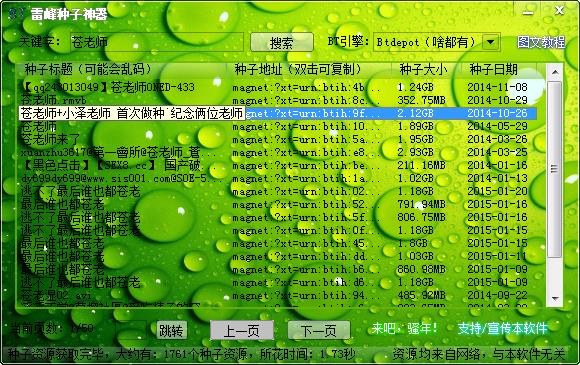
Task: Click the 支持/宣传本软件 link
Action: [502, 328]
